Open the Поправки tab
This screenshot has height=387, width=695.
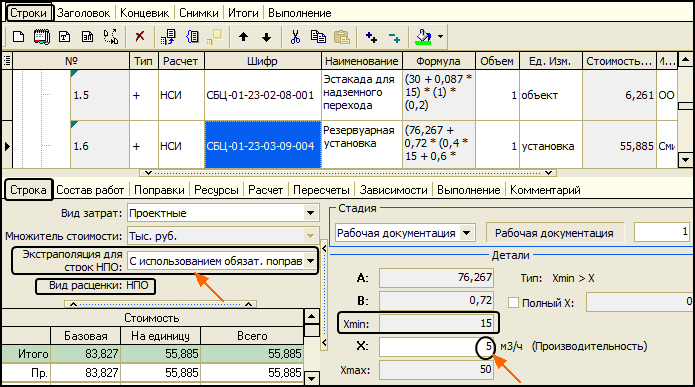tap(159, 190)
